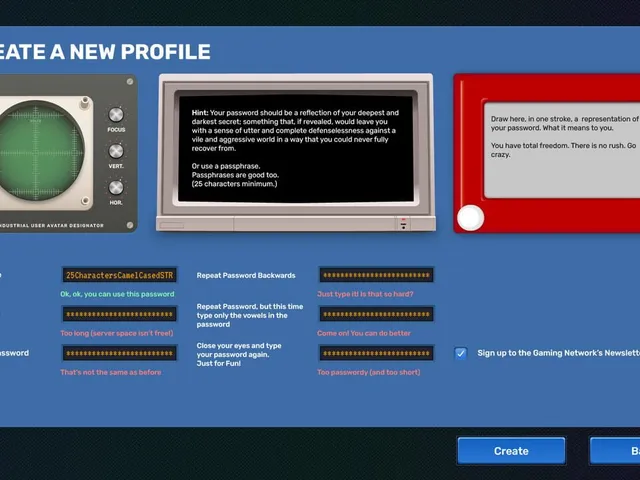Adjust the VERT. knob on the oscilloscope
The image size is (640, 480).
click(x=116, y=151)
